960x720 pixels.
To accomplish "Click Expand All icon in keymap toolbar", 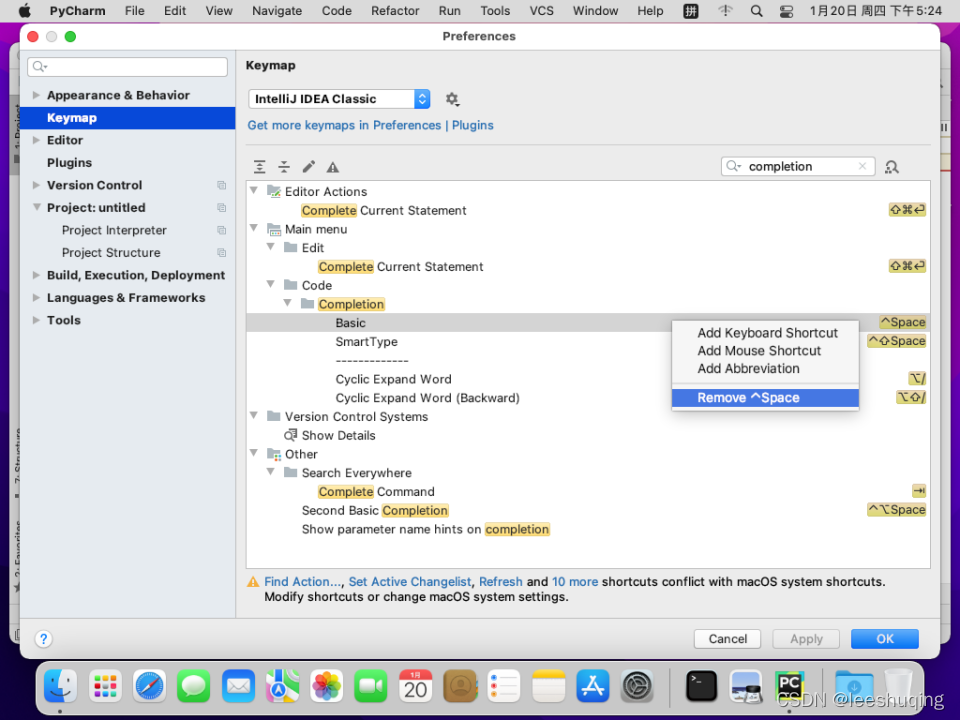I will pyautogui.click(x=260, y=167).
